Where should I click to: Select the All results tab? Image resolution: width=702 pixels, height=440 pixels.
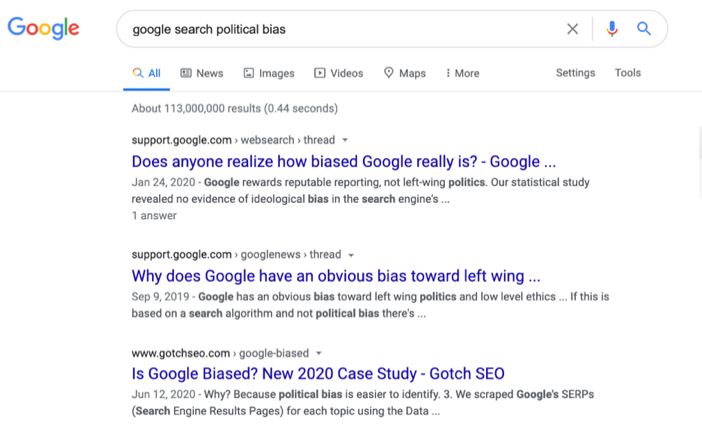coord(146,73)
